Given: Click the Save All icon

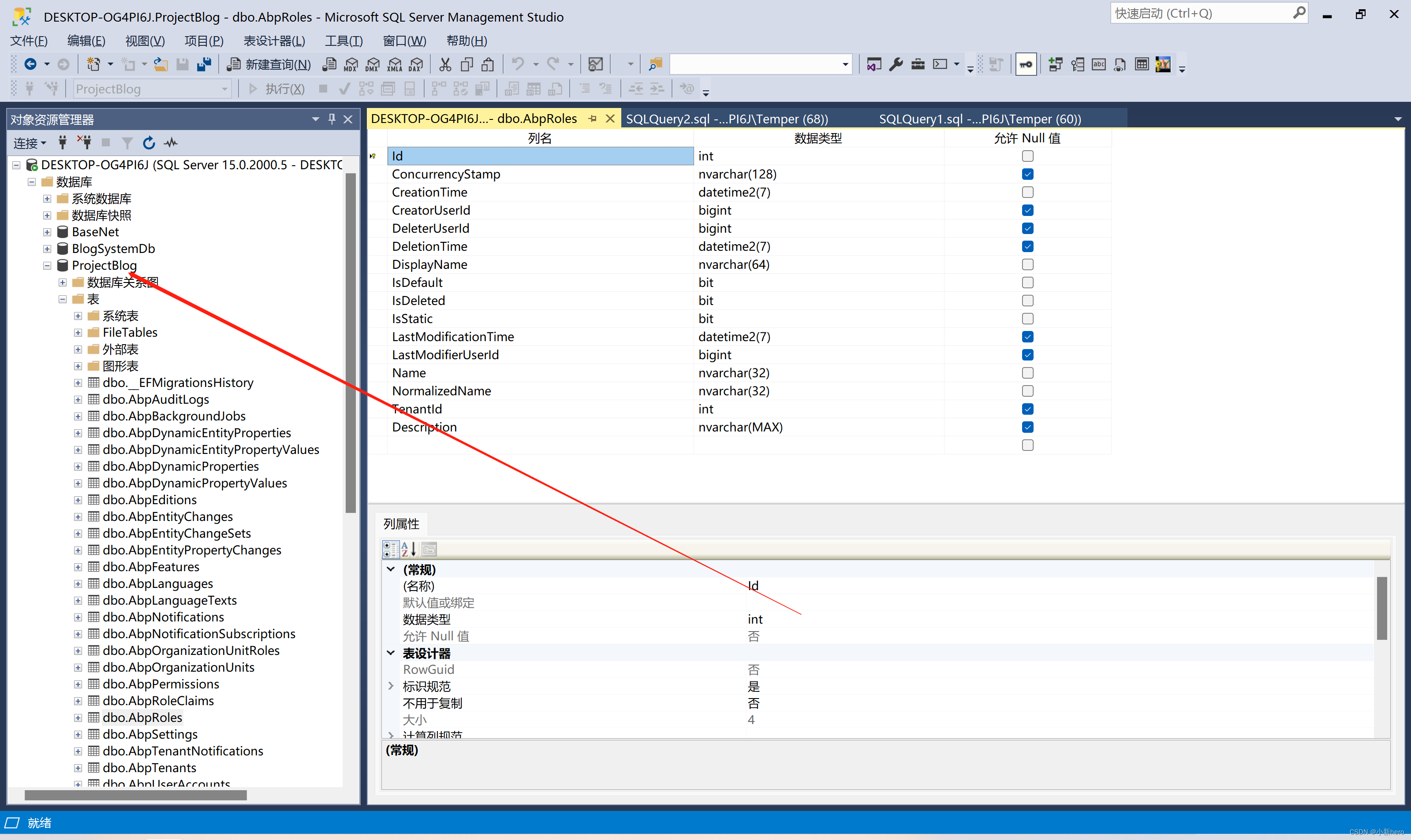Looking at the screenshot, I should point(204,64).
